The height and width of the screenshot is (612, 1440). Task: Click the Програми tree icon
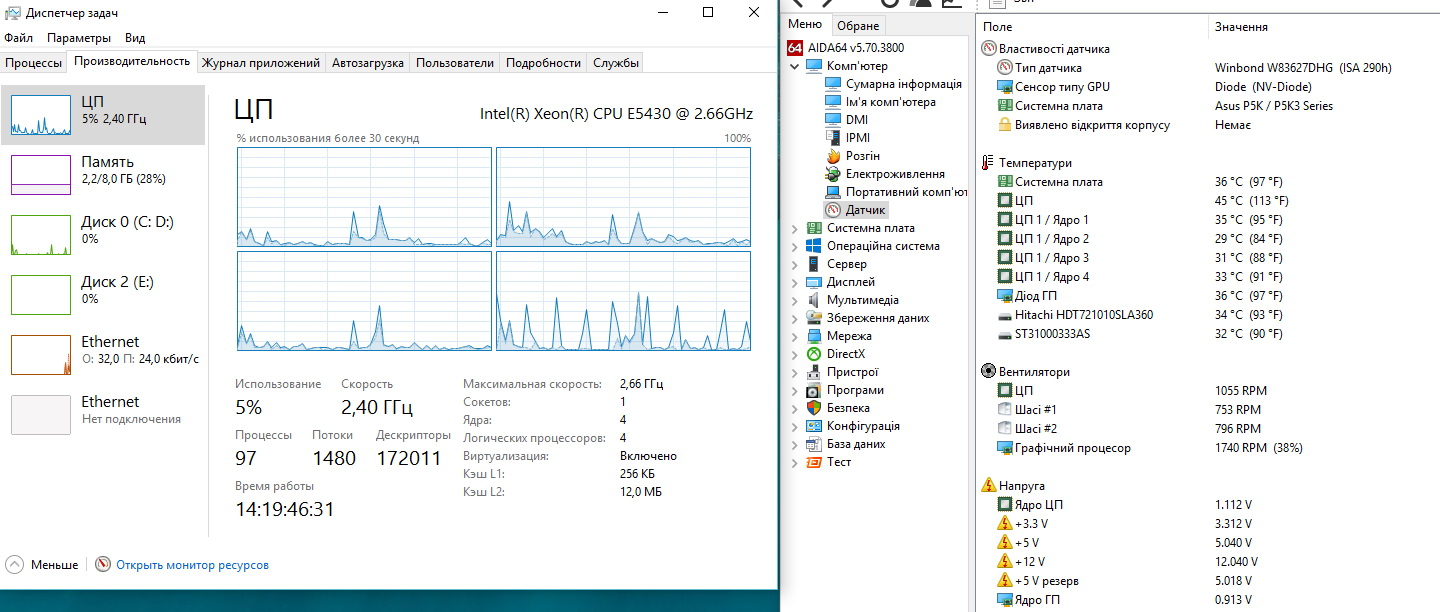click(x=813, y=390)
